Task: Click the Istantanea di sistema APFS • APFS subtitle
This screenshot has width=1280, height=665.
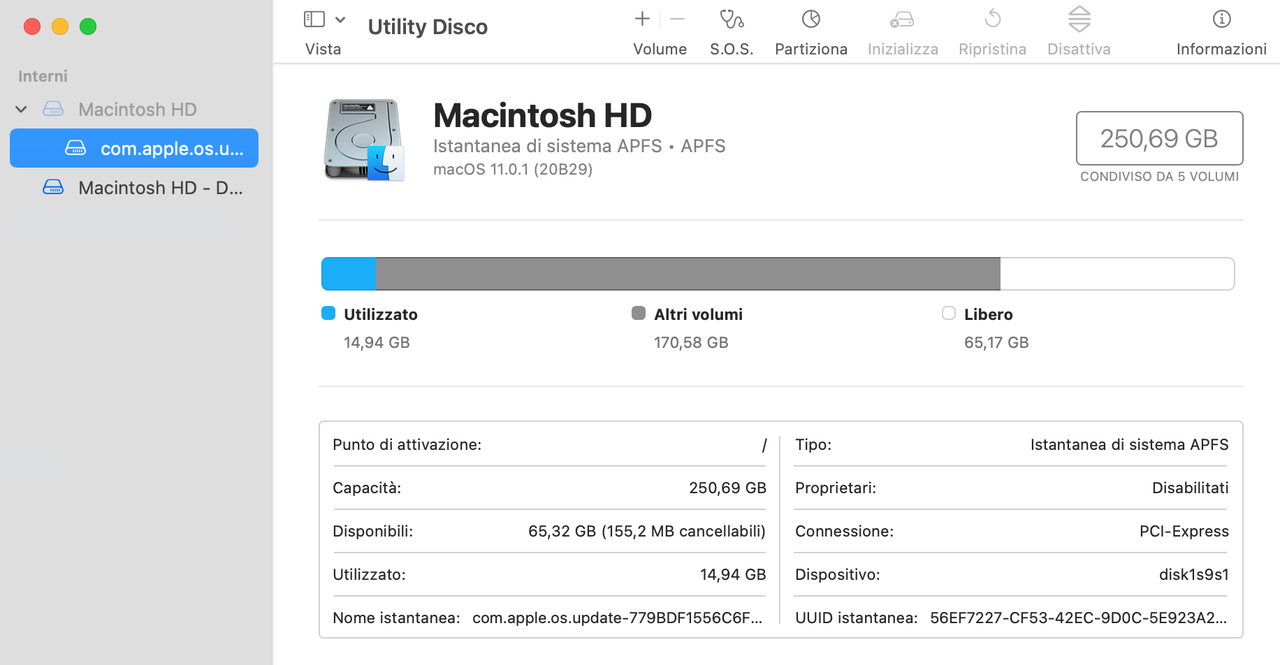Action: [579, 146]
